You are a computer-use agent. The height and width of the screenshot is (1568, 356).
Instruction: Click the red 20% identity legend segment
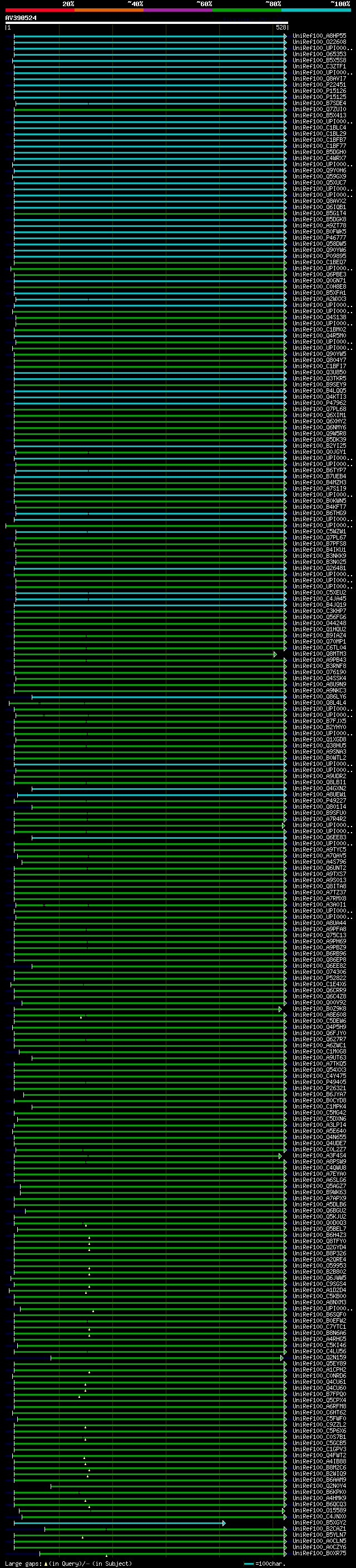(40, 10)
